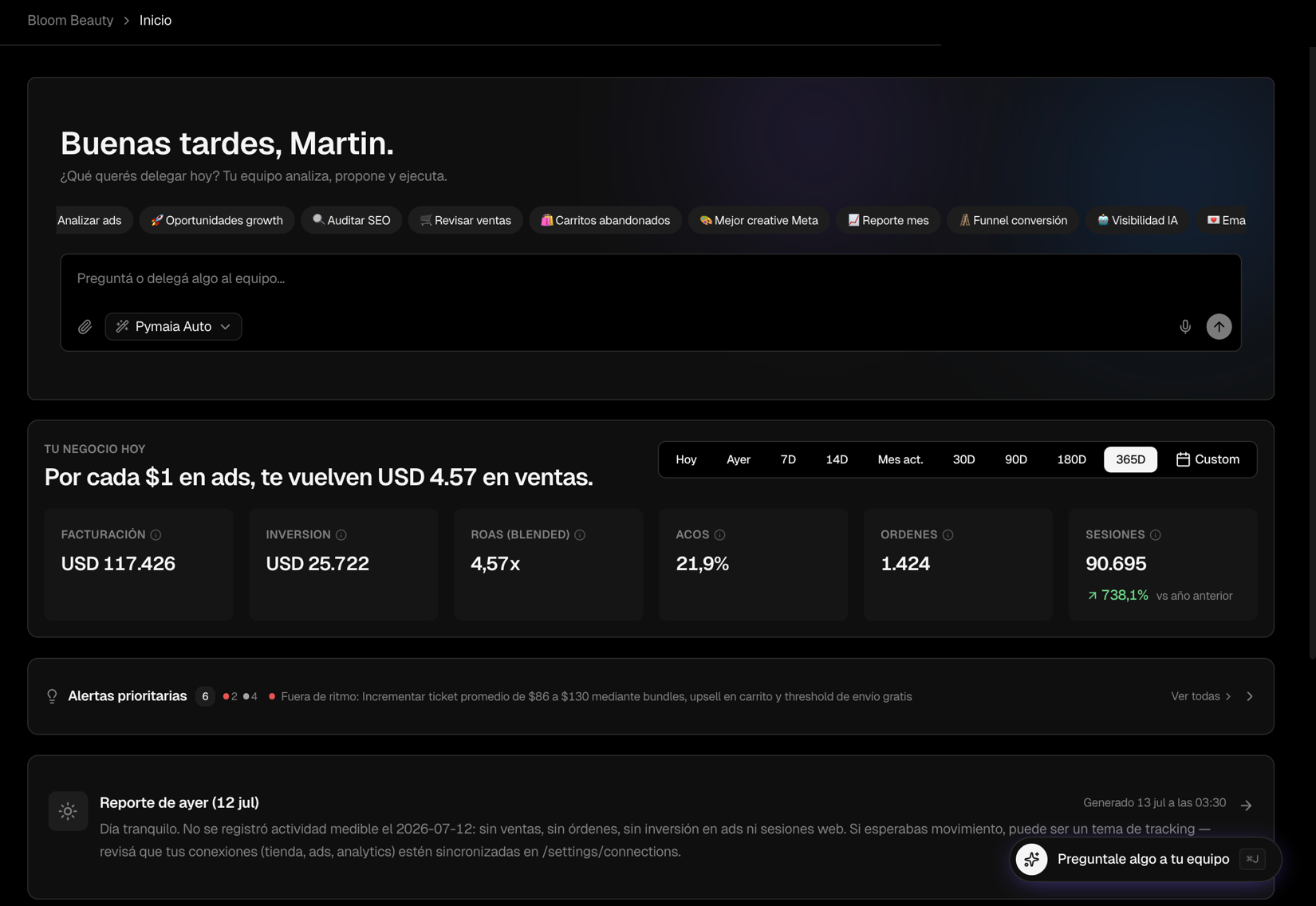Select the Ayer date range

(739, 459)
